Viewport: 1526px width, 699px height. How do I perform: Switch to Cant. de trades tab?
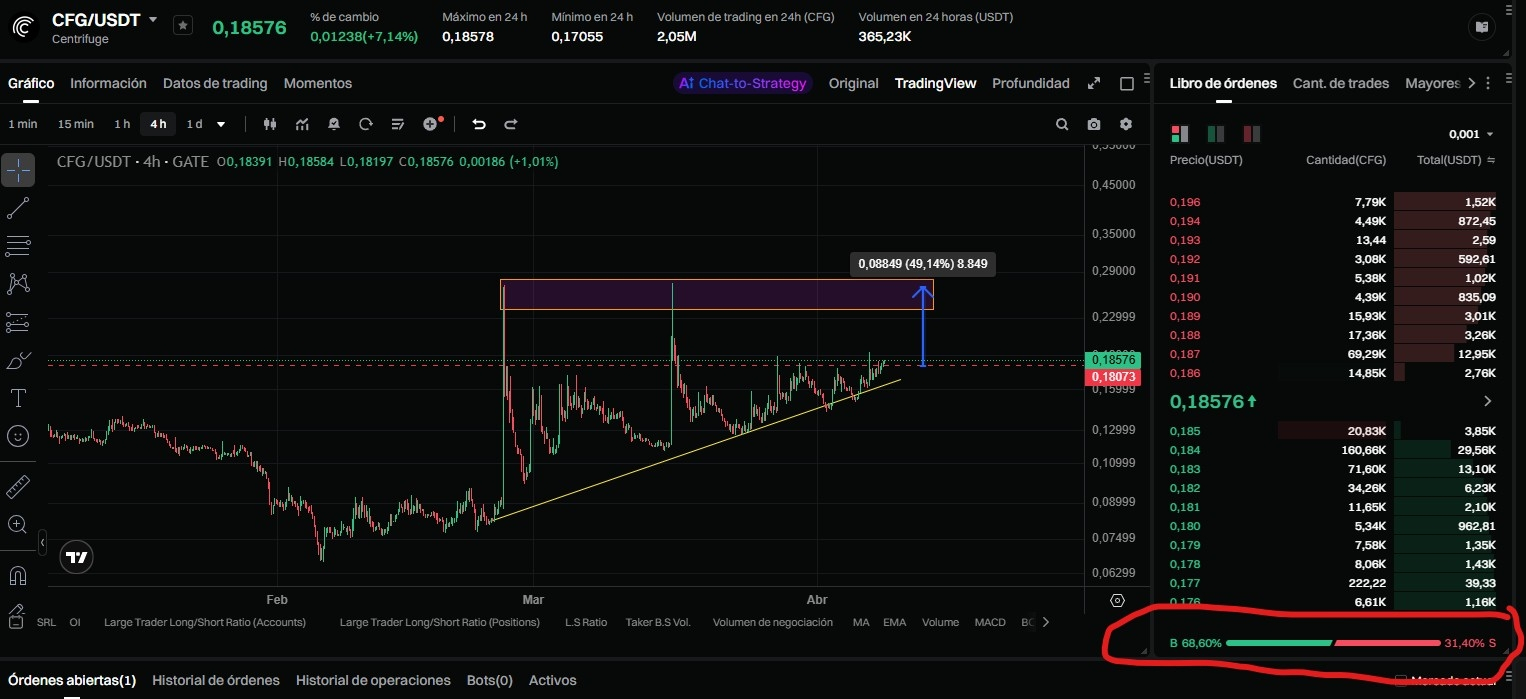1341,83
